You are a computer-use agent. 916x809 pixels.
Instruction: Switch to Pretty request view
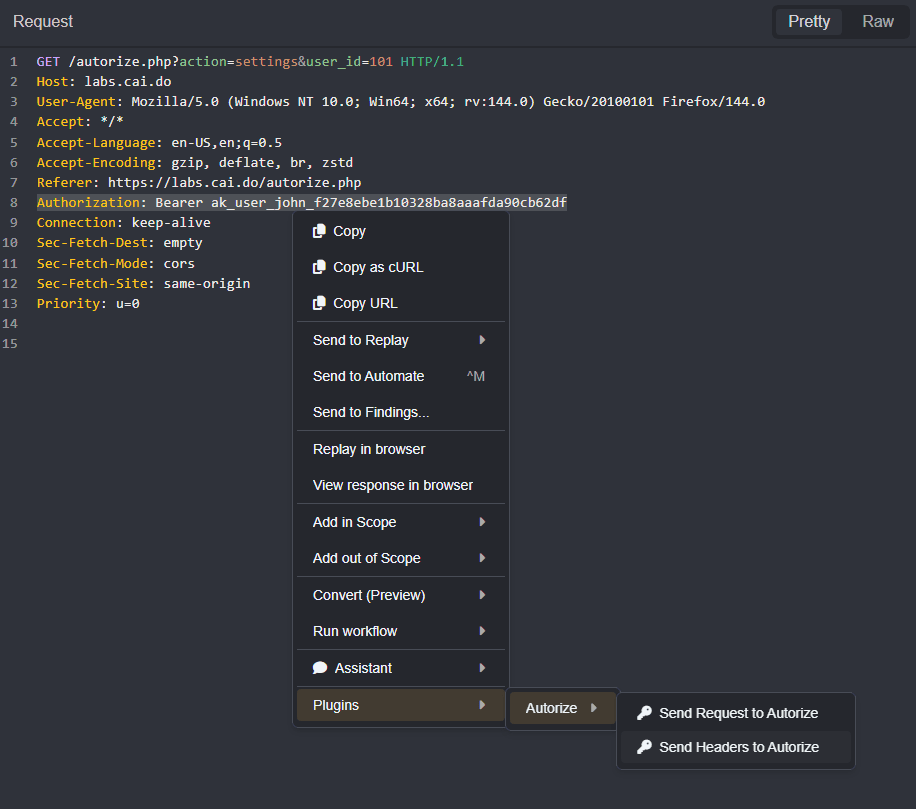[x=808, y=22]
